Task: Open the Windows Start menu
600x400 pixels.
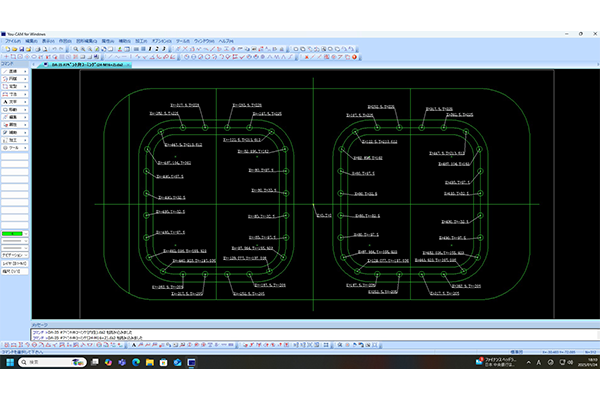Action: [x=10, y=362]
